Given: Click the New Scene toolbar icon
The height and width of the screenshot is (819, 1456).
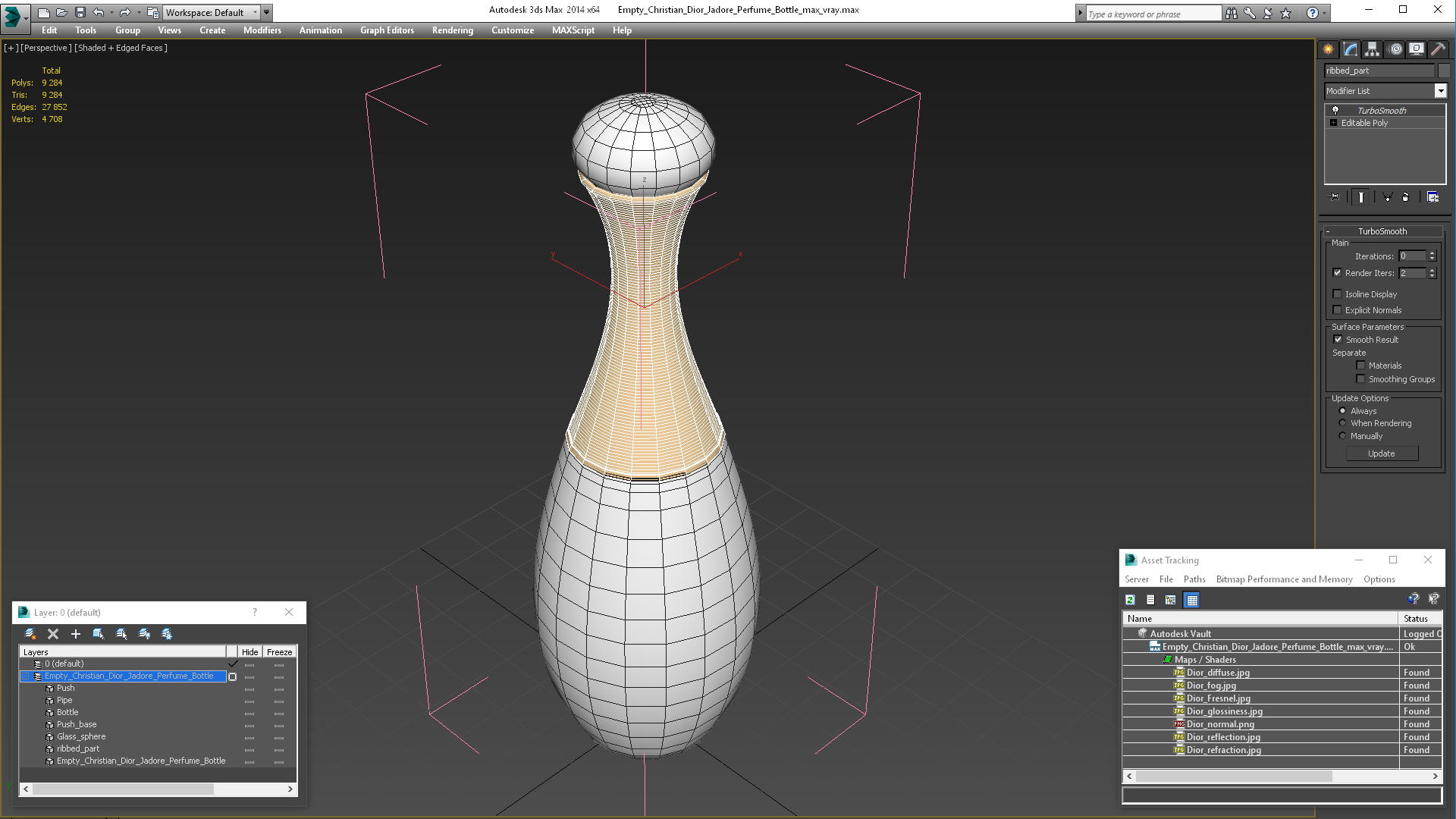Looking at the screenshot, I should tap(44, 12).
